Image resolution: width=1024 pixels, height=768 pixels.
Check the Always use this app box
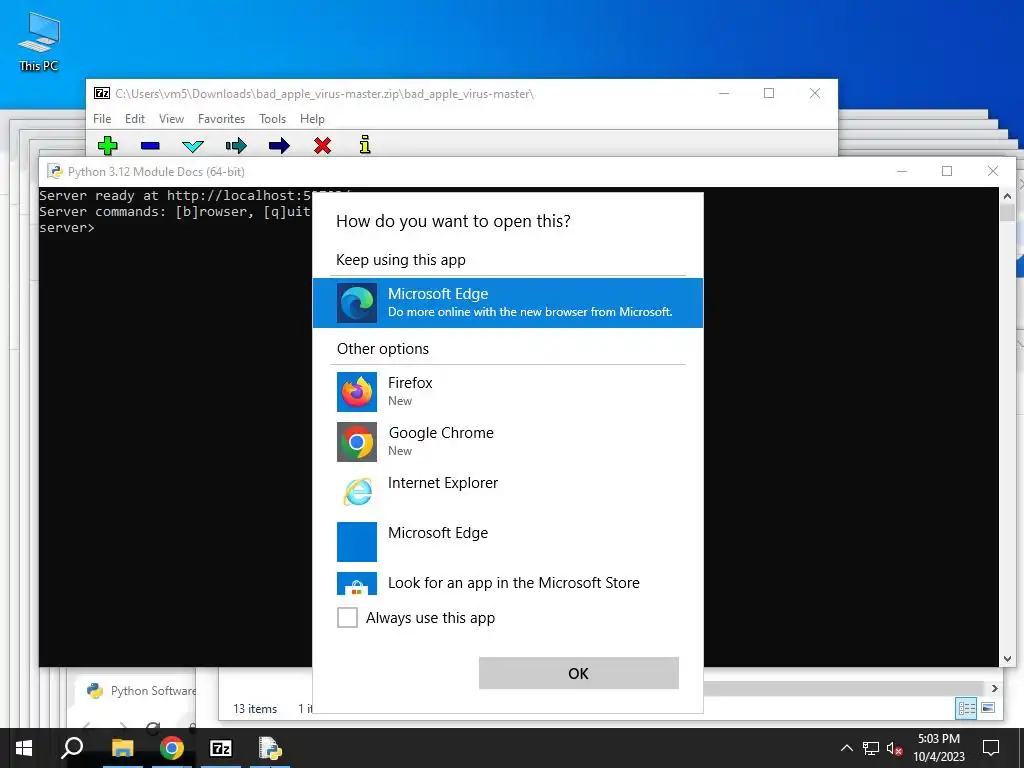(x=347, y=617)
